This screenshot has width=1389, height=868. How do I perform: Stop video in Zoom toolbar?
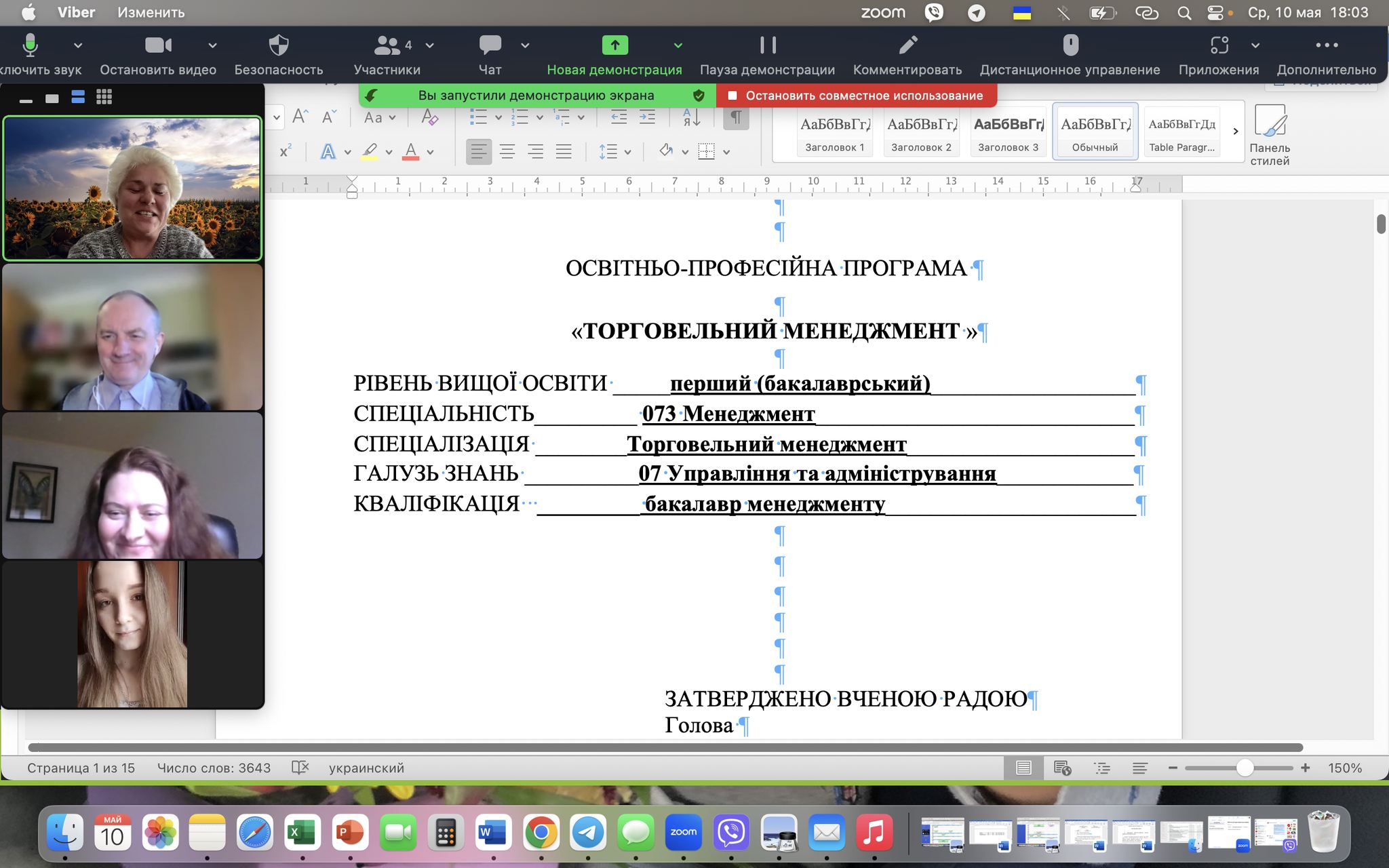click(158, 54)
